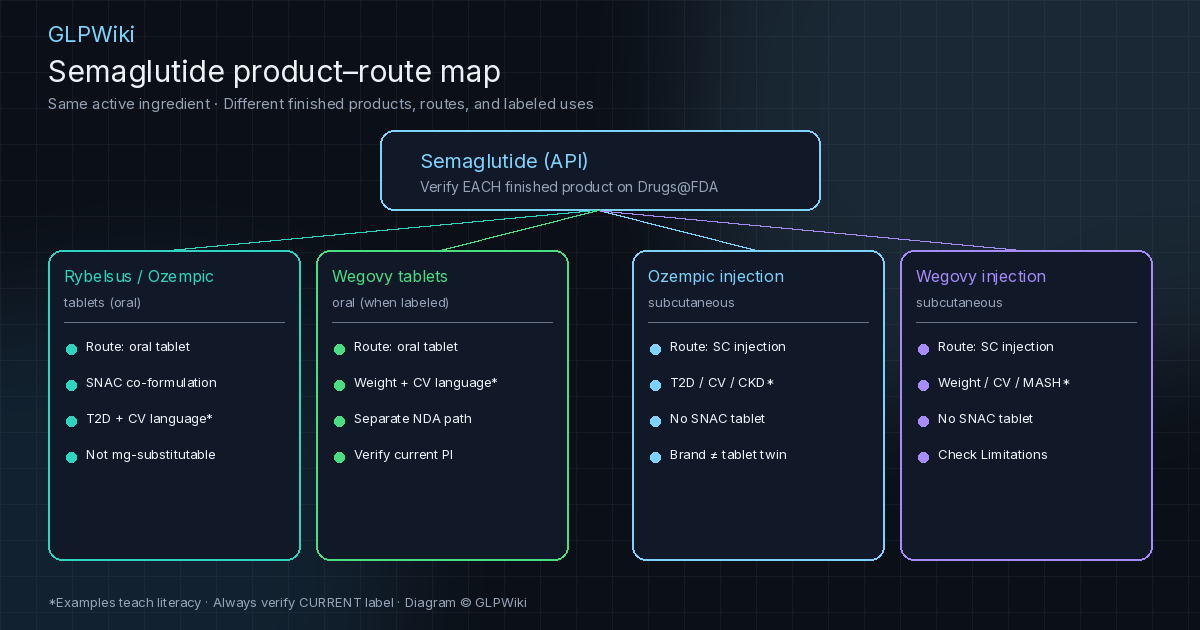
Task: Click the footer note starting '*Examples teach literacy'
Action: pos(287,603)
